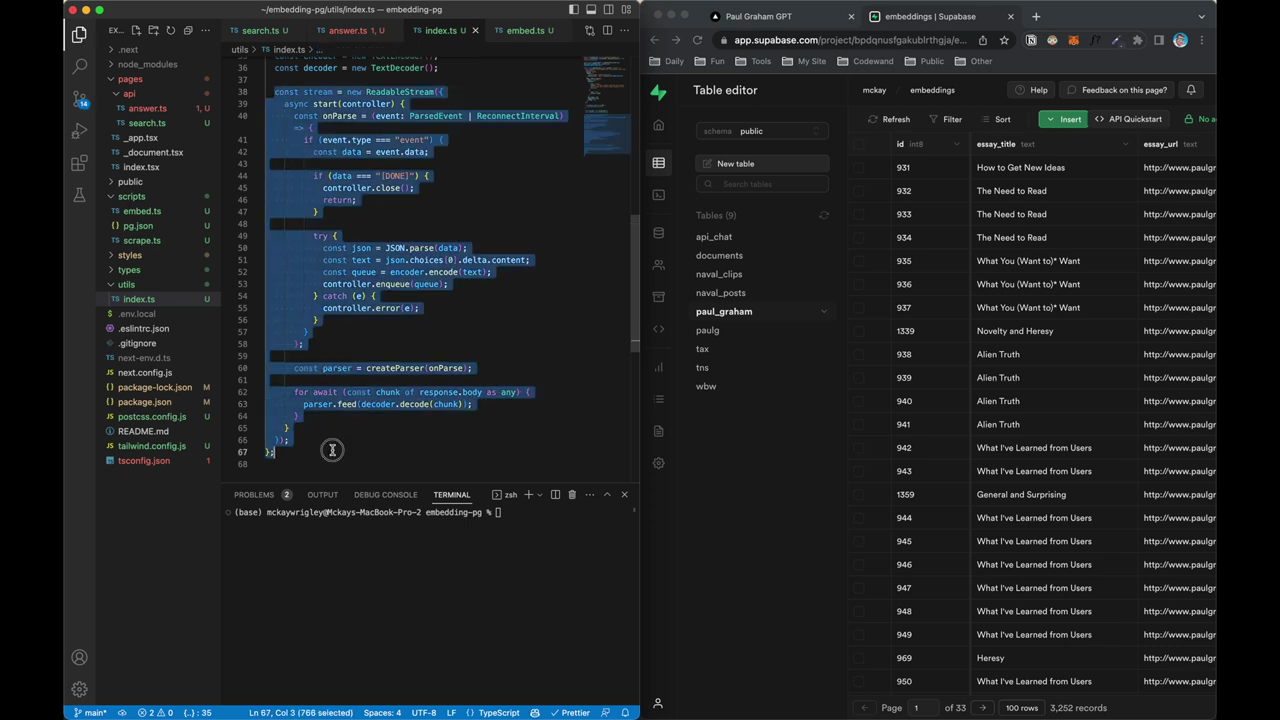
Task: Create a new folder in Explorer
Action: point(153,31)
